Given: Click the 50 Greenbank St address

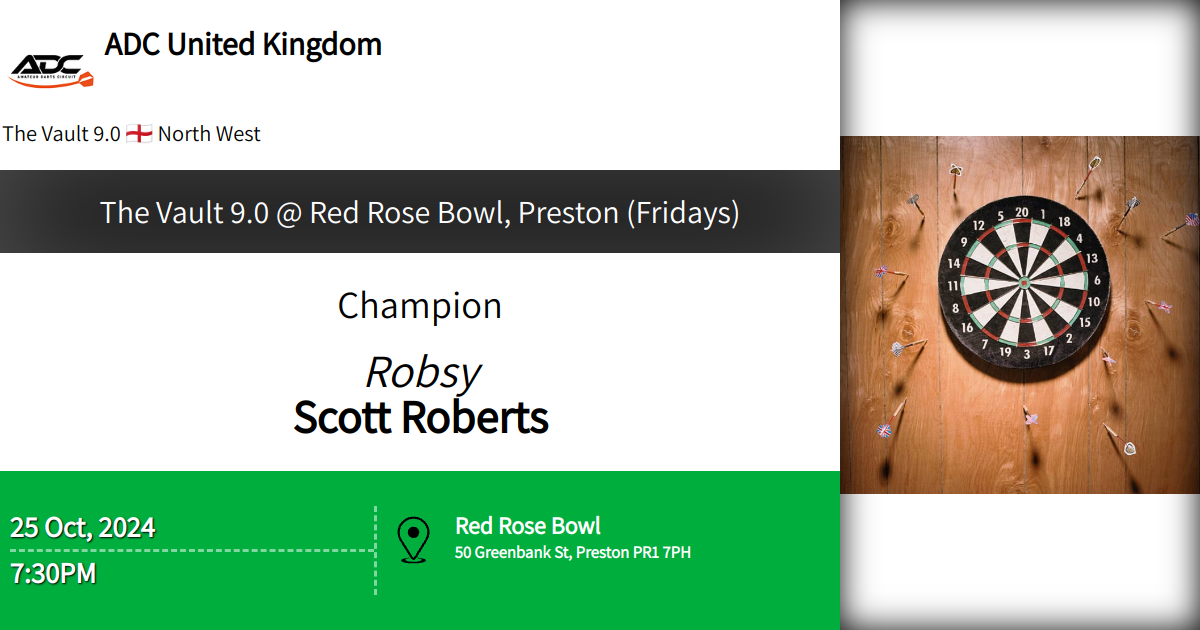Looking at the screenshot, I should [x=572, y=553].
